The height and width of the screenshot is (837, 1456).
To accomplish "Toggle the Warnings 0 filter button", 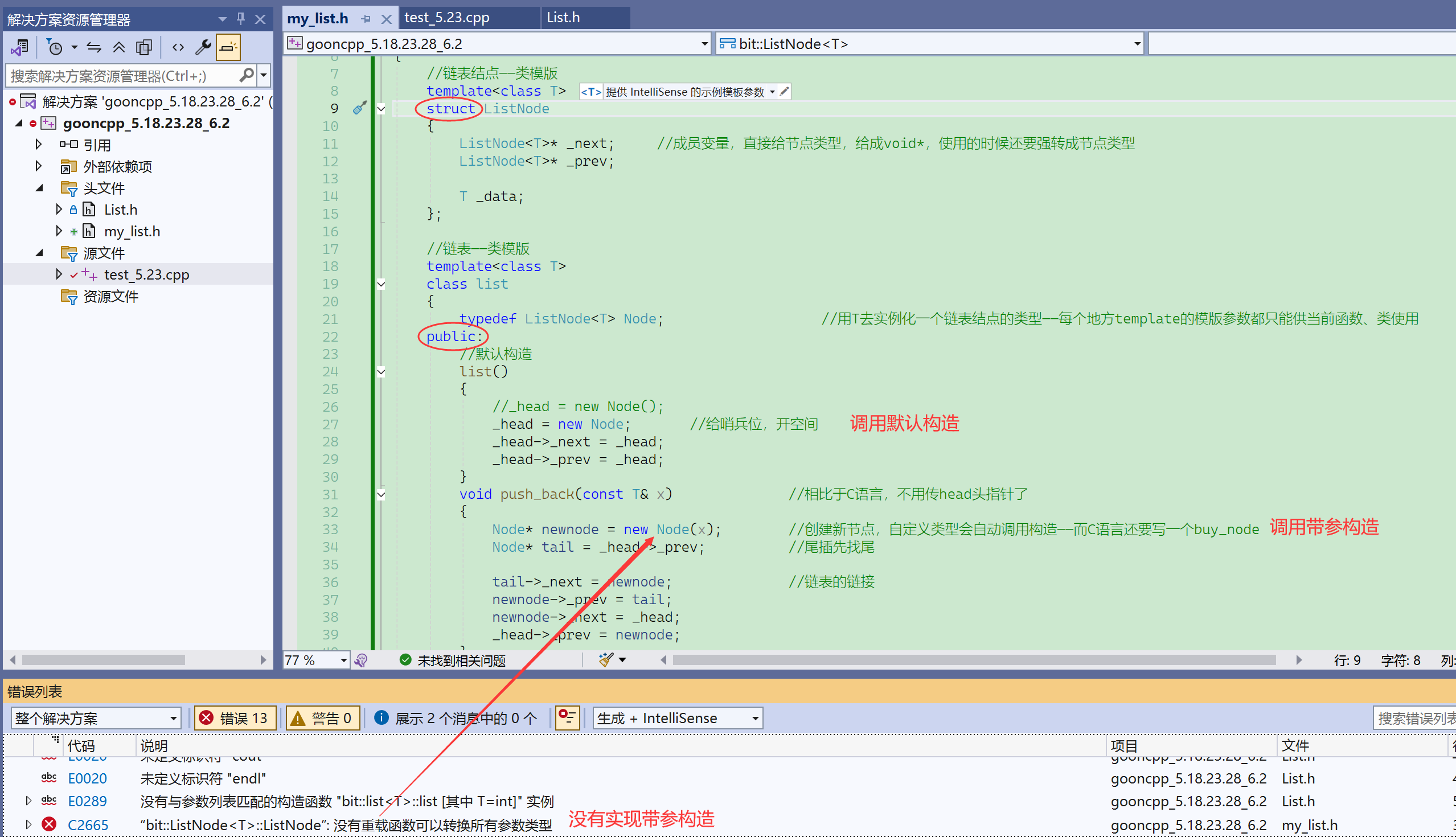I will [323, 718].
